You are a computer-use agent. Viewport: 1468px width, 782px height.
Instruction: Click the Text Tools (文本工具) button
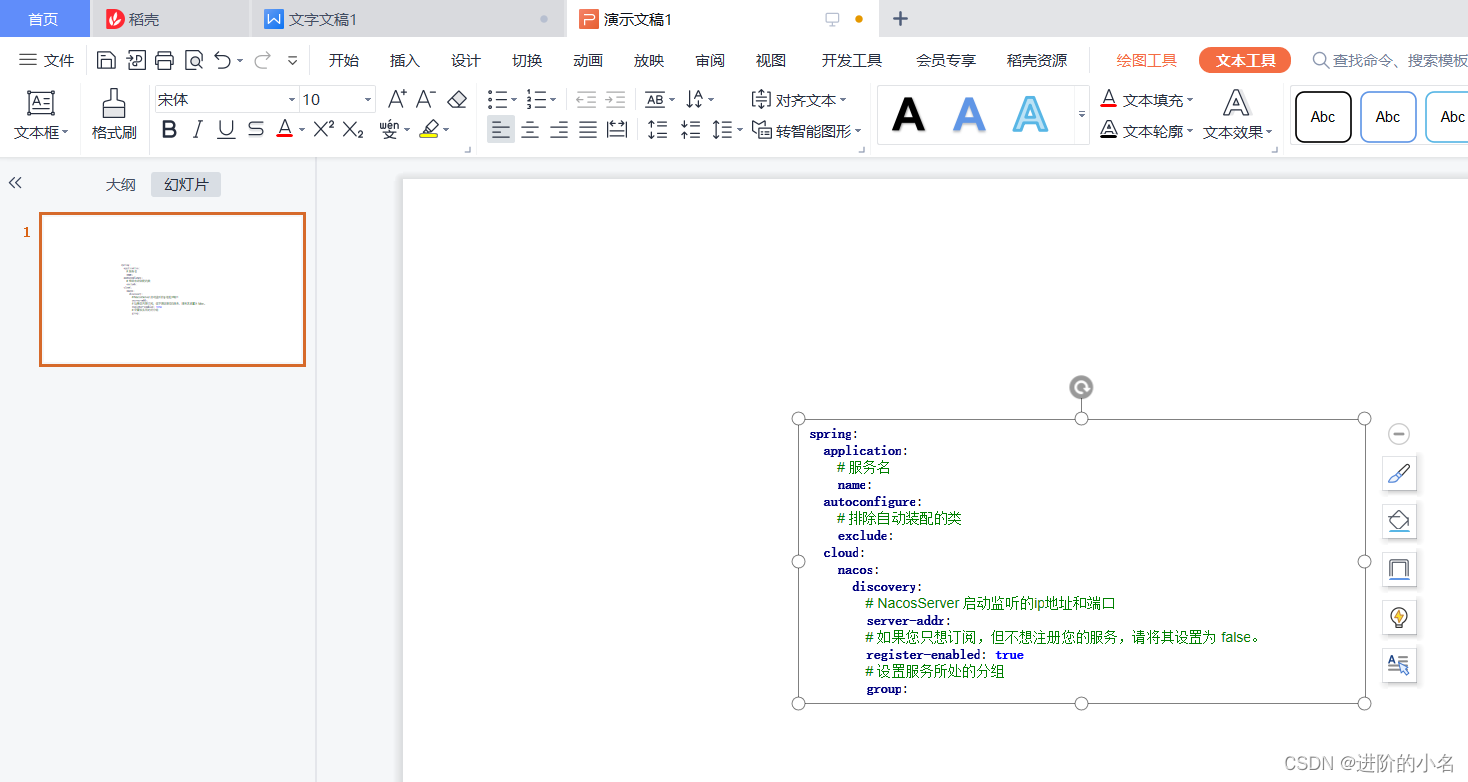[x=1245, y=60]
